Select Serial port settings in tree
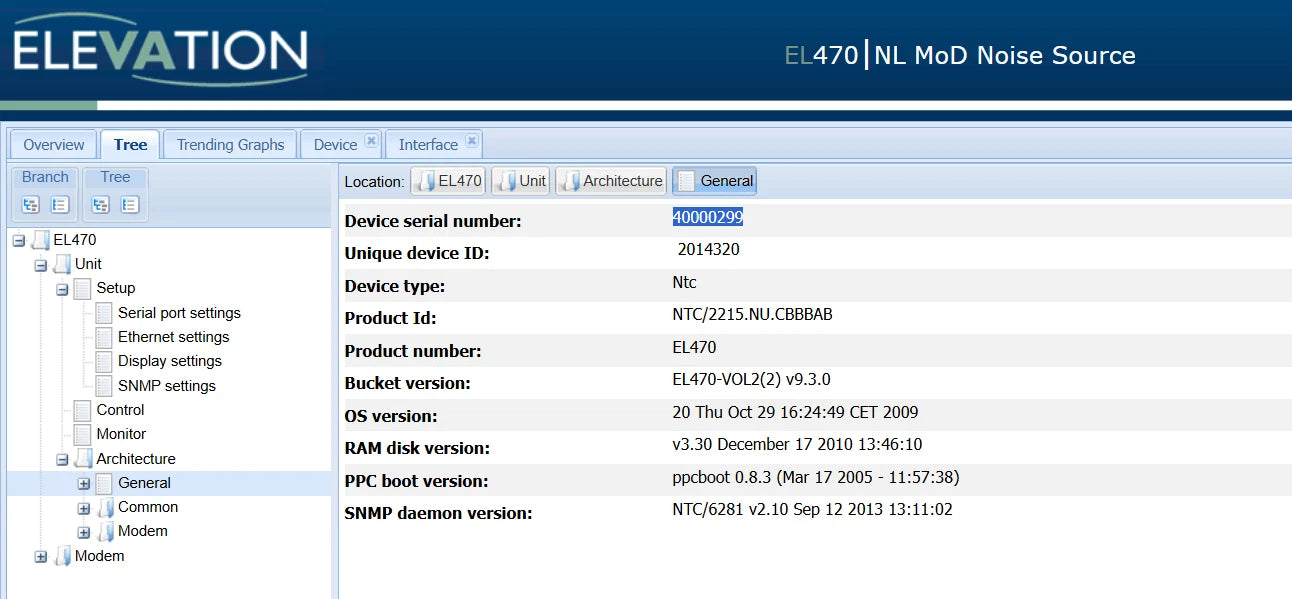This screenshot has height=599, width=1292. point(179,313)
